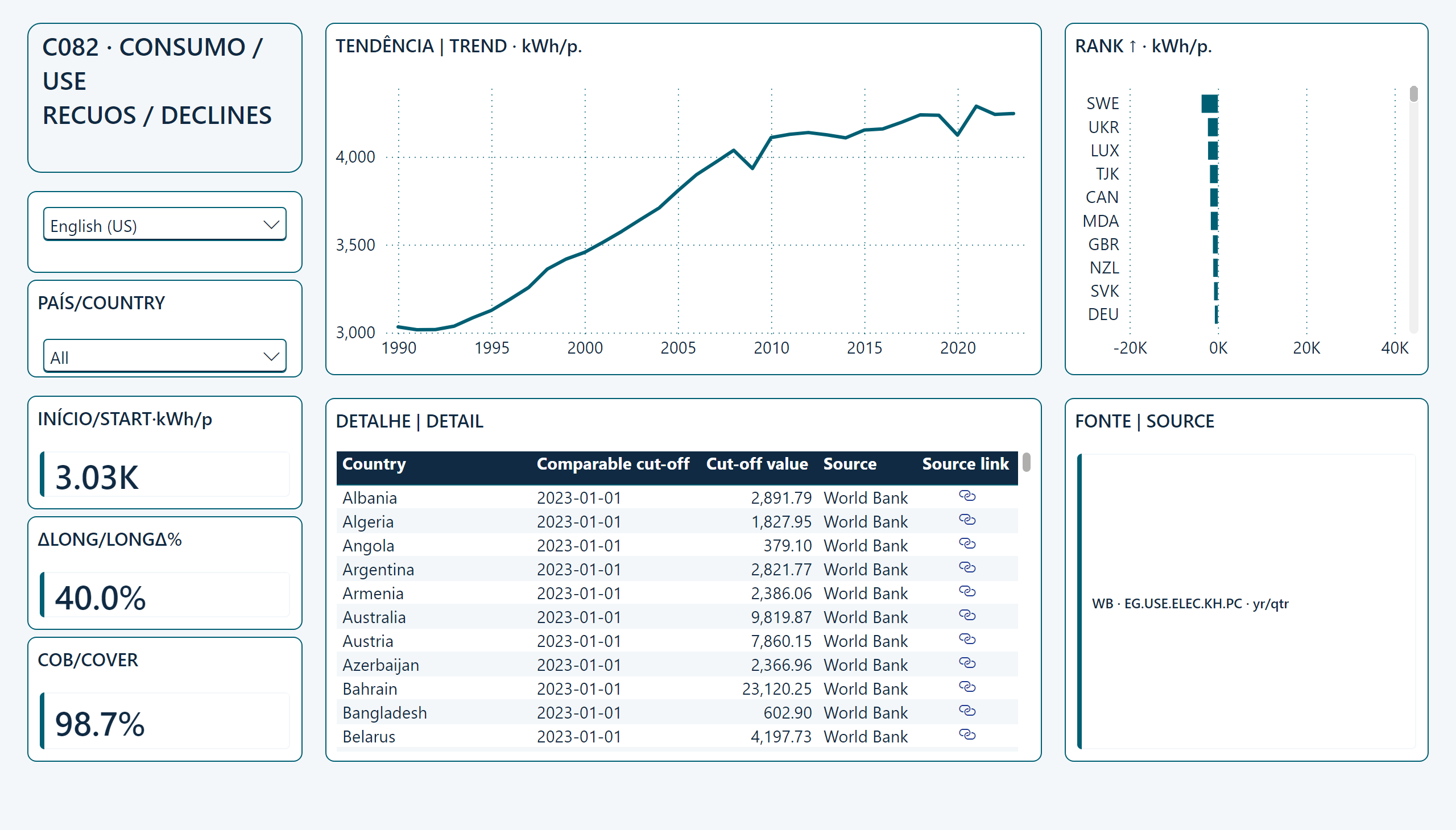Click the rank chart vertical scrollbar
The height and width of the screenshot is (830, 1456).
point(1413,94)
